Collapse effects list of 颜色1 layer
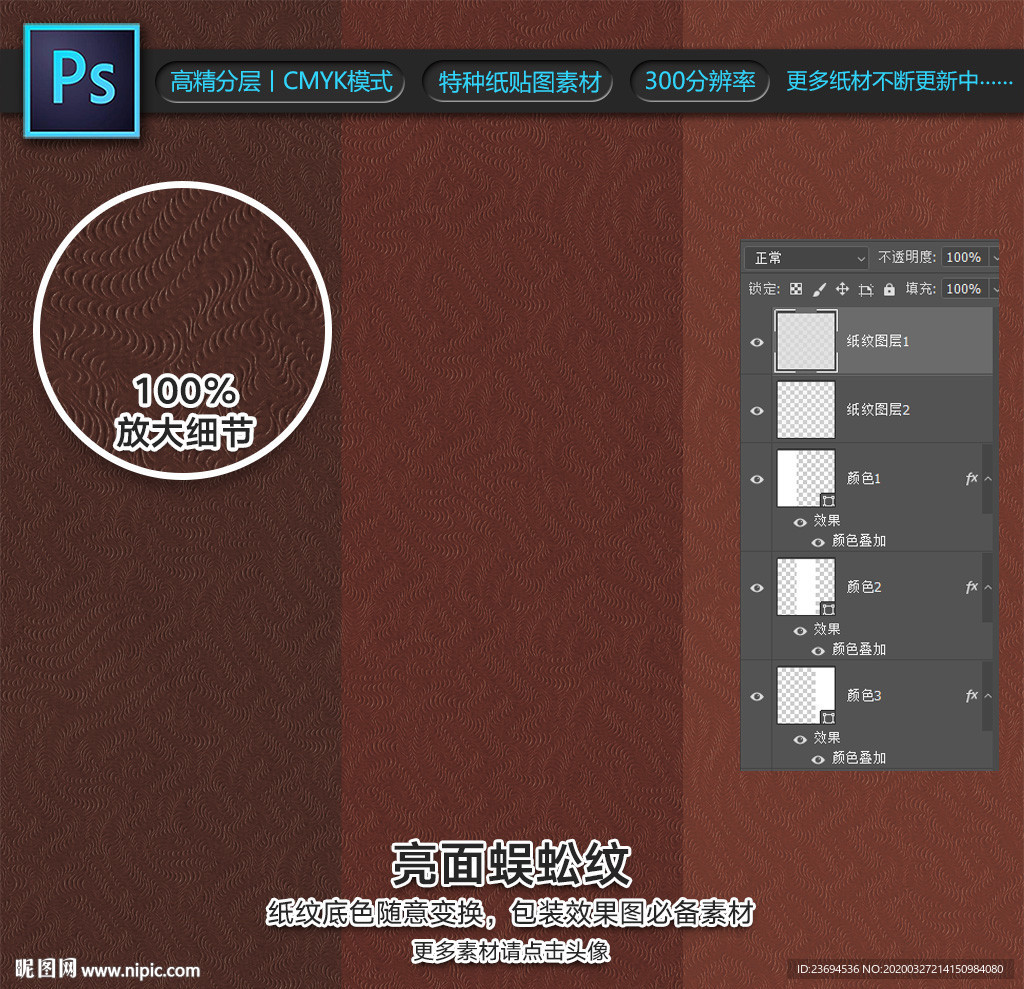 (x=988, y=478)
